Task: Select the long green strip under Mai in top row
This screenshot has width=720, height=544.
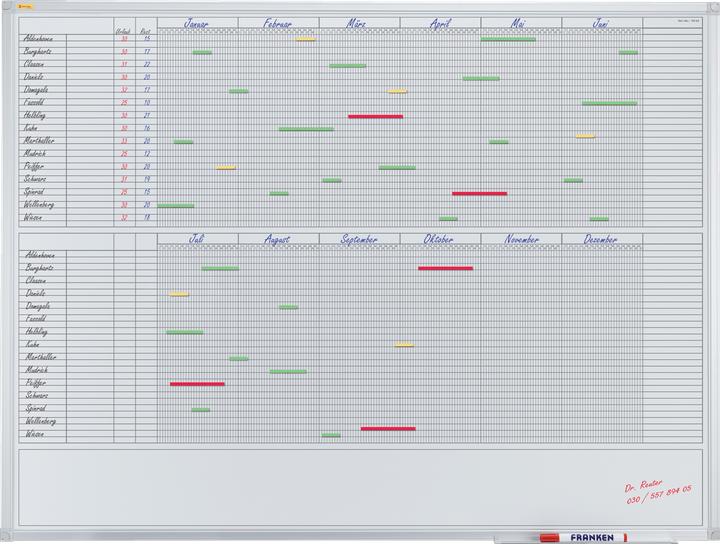Action: pos(508,39)
